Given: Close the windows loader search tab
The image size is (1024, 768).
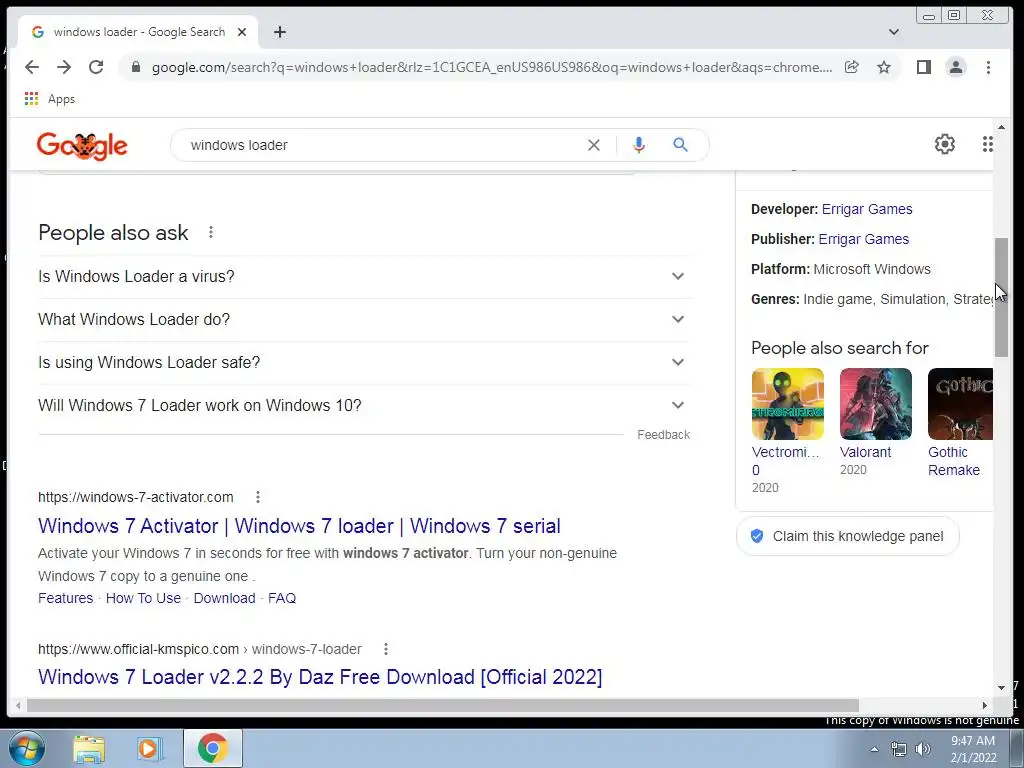Looking at the screenshot, I should point(242,32).
